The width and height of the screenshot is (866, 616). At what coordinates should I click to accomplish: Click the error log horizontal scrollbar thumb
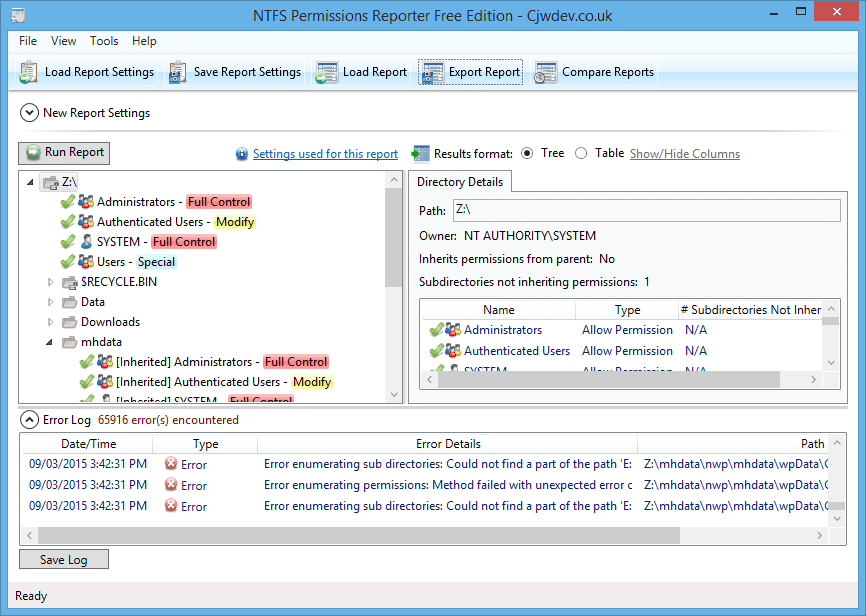(359, 535)
